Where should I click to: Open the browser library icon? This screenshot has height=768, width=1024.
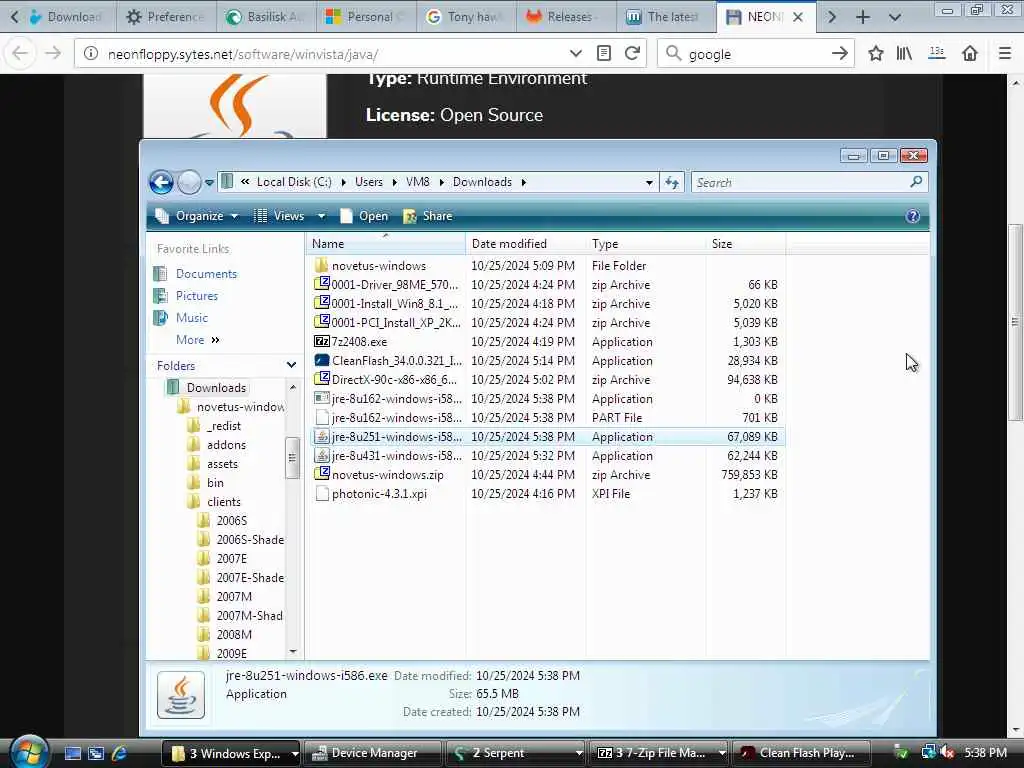click(904, 54)
